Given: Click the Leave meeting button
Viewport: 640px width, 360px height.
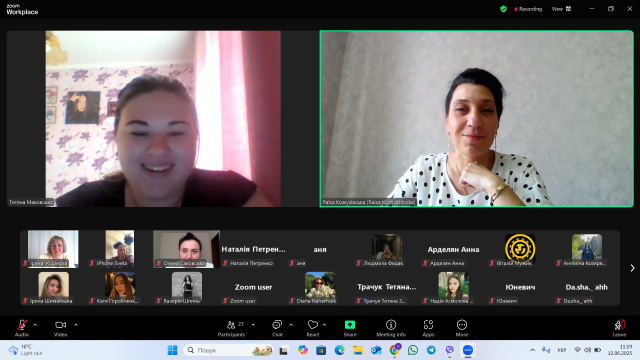Looking at the screenshot, I should pos(619,328).
